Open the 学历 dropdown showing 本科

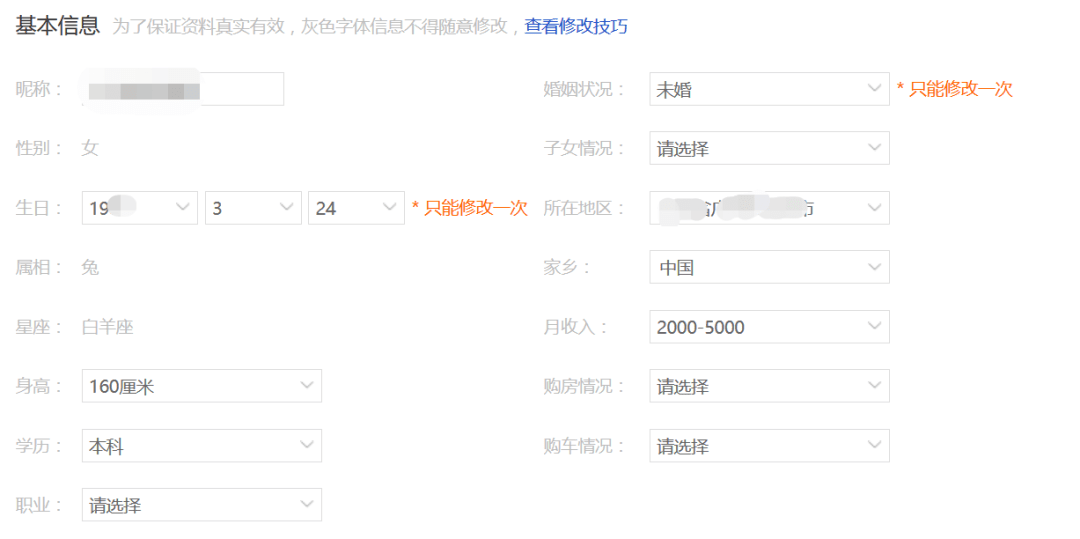(202, 446)
